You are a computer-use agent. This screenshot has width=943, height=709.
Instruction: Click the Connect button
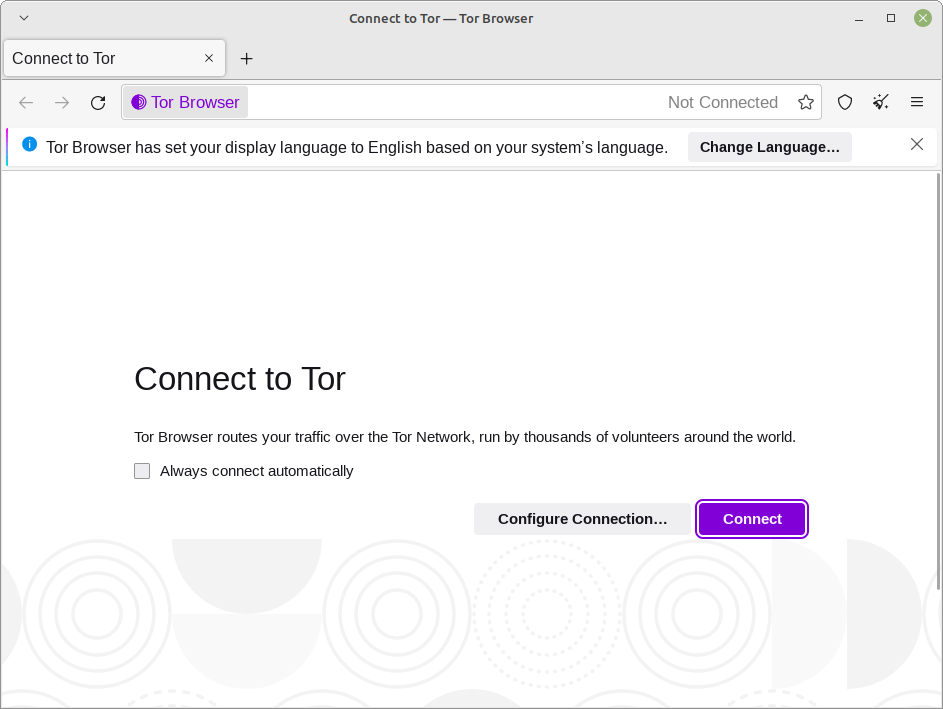coord(752,519)
